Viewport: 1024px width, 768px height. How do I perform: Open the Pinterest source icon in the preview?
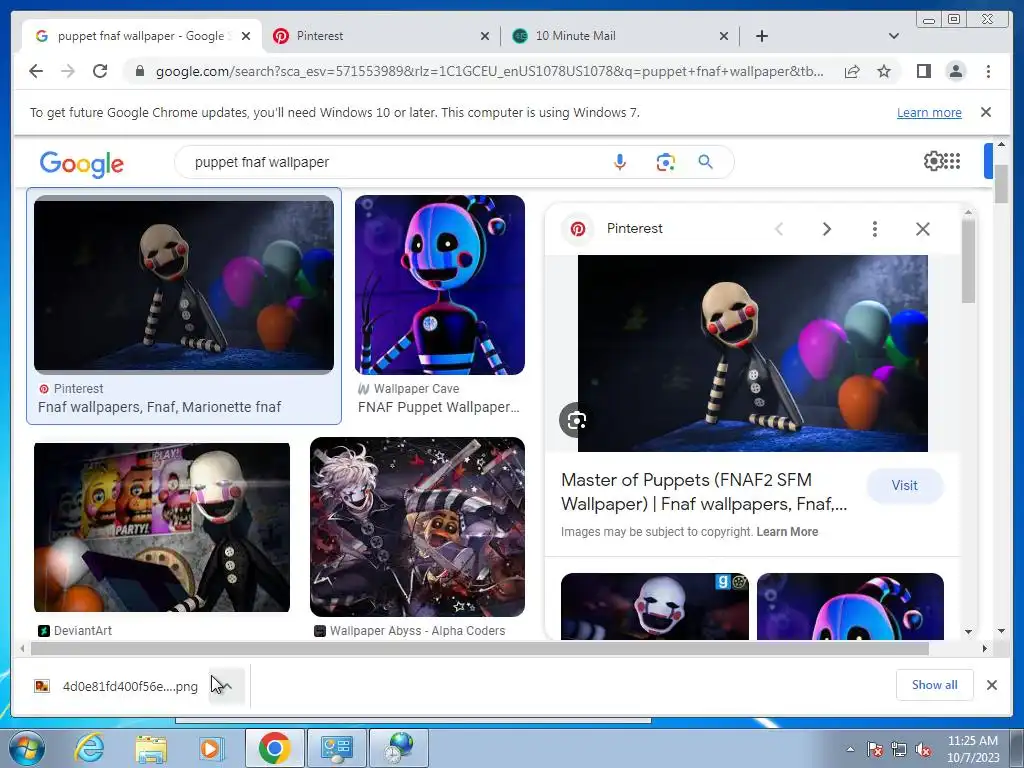pos(578,229)
